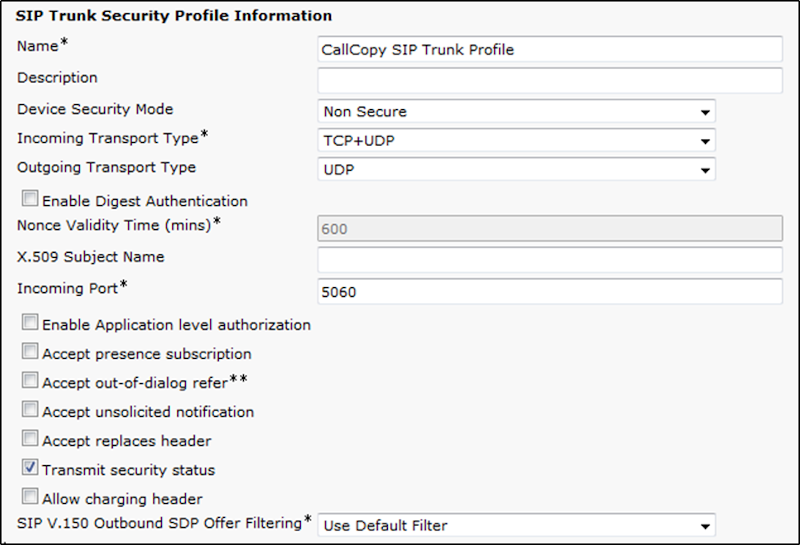Check Accept replaces header
The image size is (800, 545).
[30, 438]
